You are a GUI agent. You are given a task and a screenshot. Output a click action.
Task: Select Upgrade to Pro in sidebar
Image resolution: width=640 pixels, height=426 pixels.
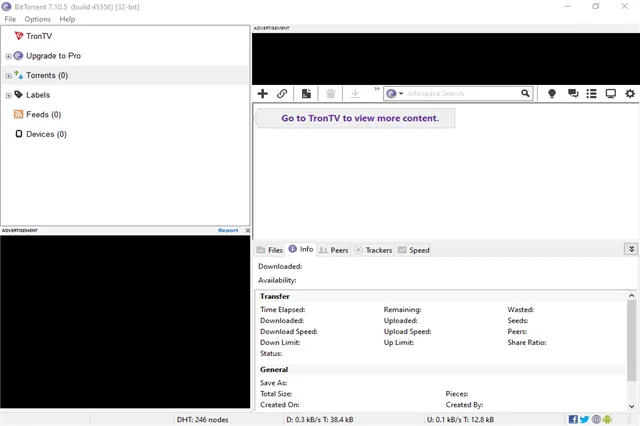(53, 55)
